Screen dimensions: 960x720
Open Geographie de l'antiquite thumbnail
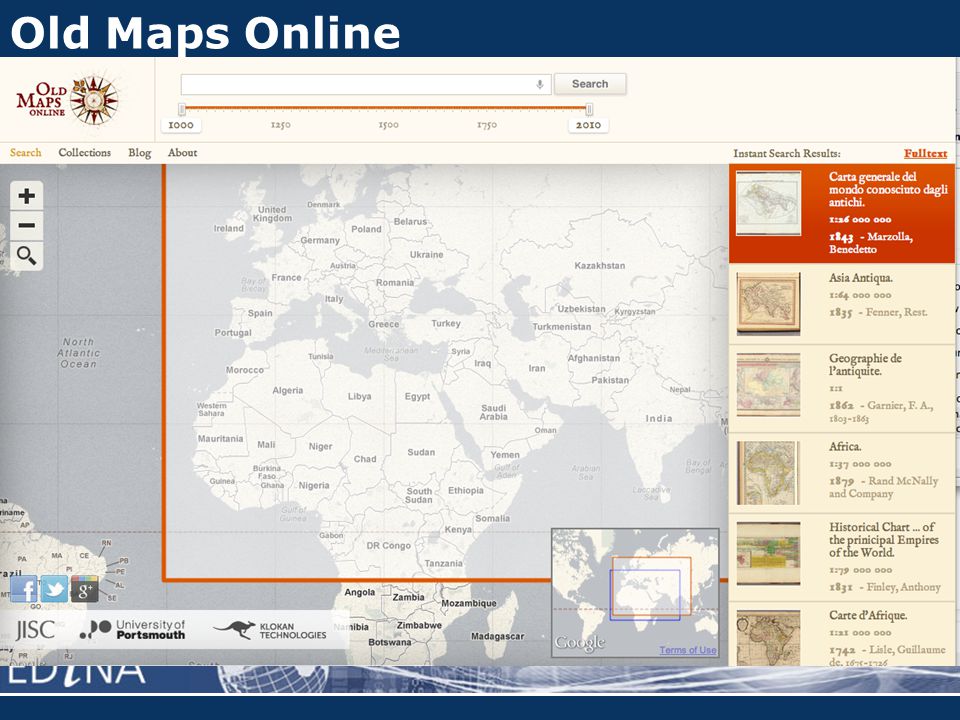[768, 384]
